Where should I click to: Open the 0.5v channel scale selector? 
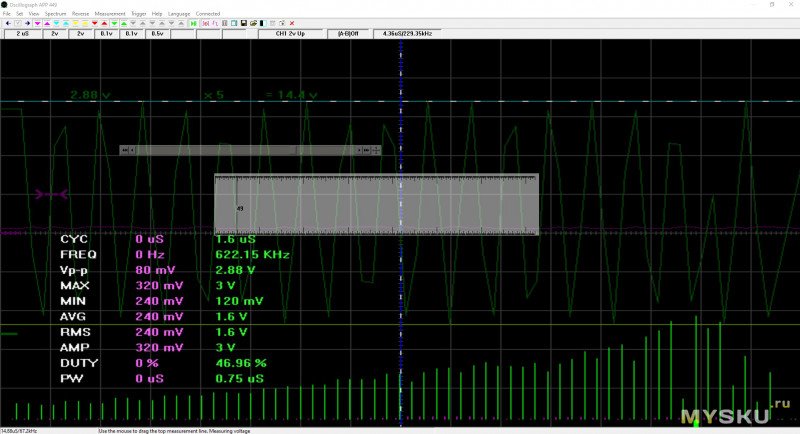(x=157, y=33)
